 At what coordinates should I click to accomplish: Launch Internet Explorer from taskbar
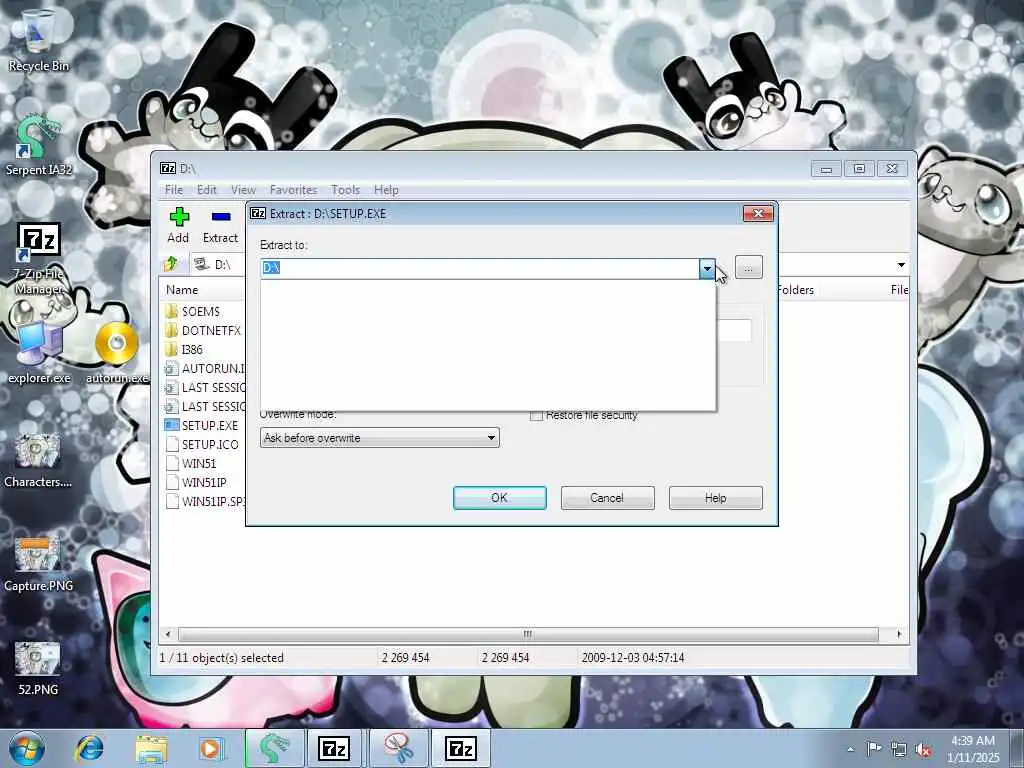[89, 749]
